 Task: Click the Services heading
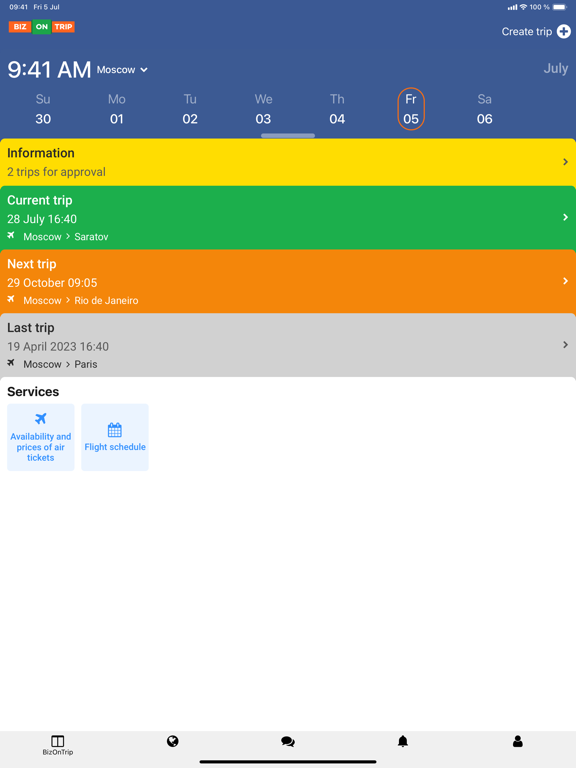coord(33,391)
